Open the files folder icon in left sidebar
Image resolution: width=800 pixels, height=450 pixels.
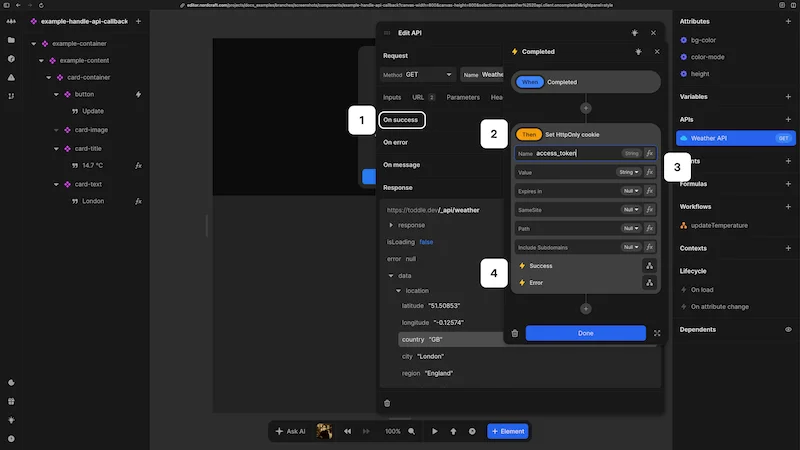11,40
